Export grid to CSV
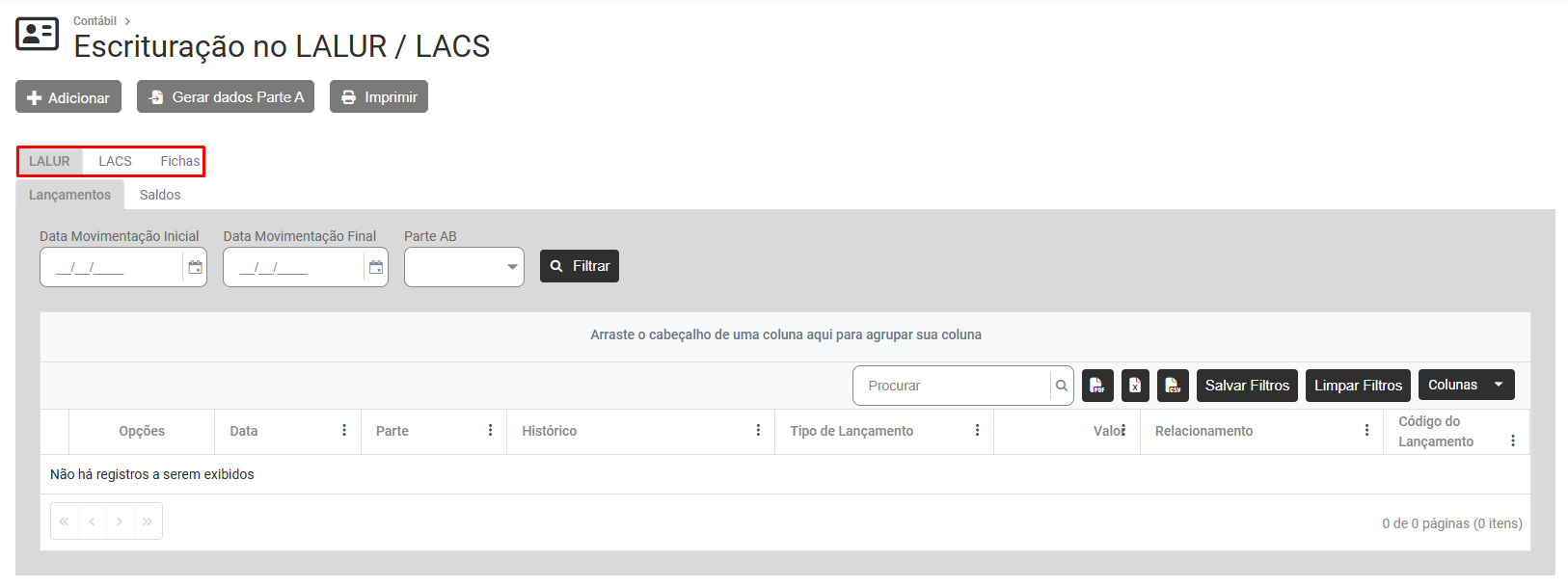The height and width of the screenshot is (588, 1568). point(1173,386)
